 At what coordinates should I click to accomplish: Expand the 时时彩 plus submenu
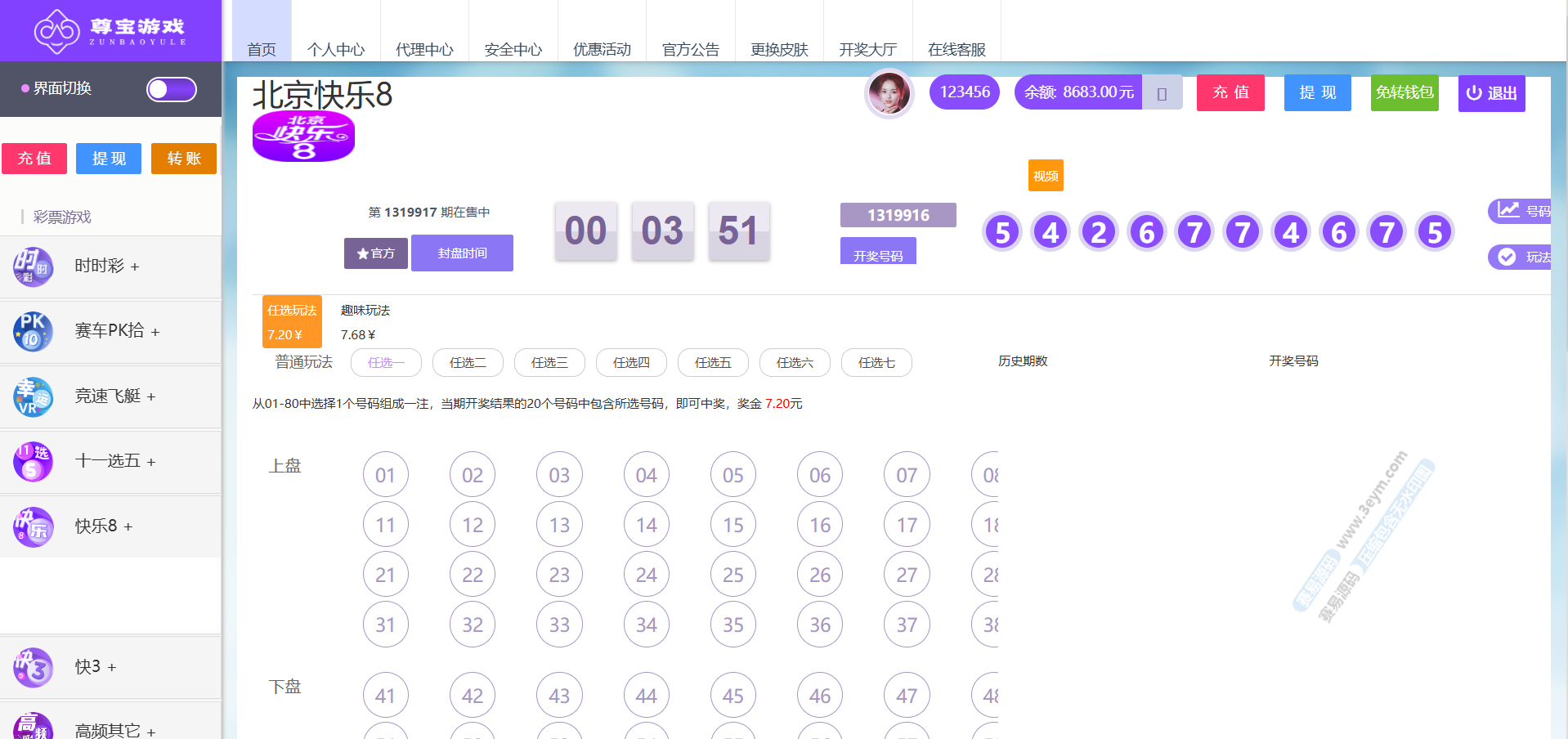coord(135,267)
